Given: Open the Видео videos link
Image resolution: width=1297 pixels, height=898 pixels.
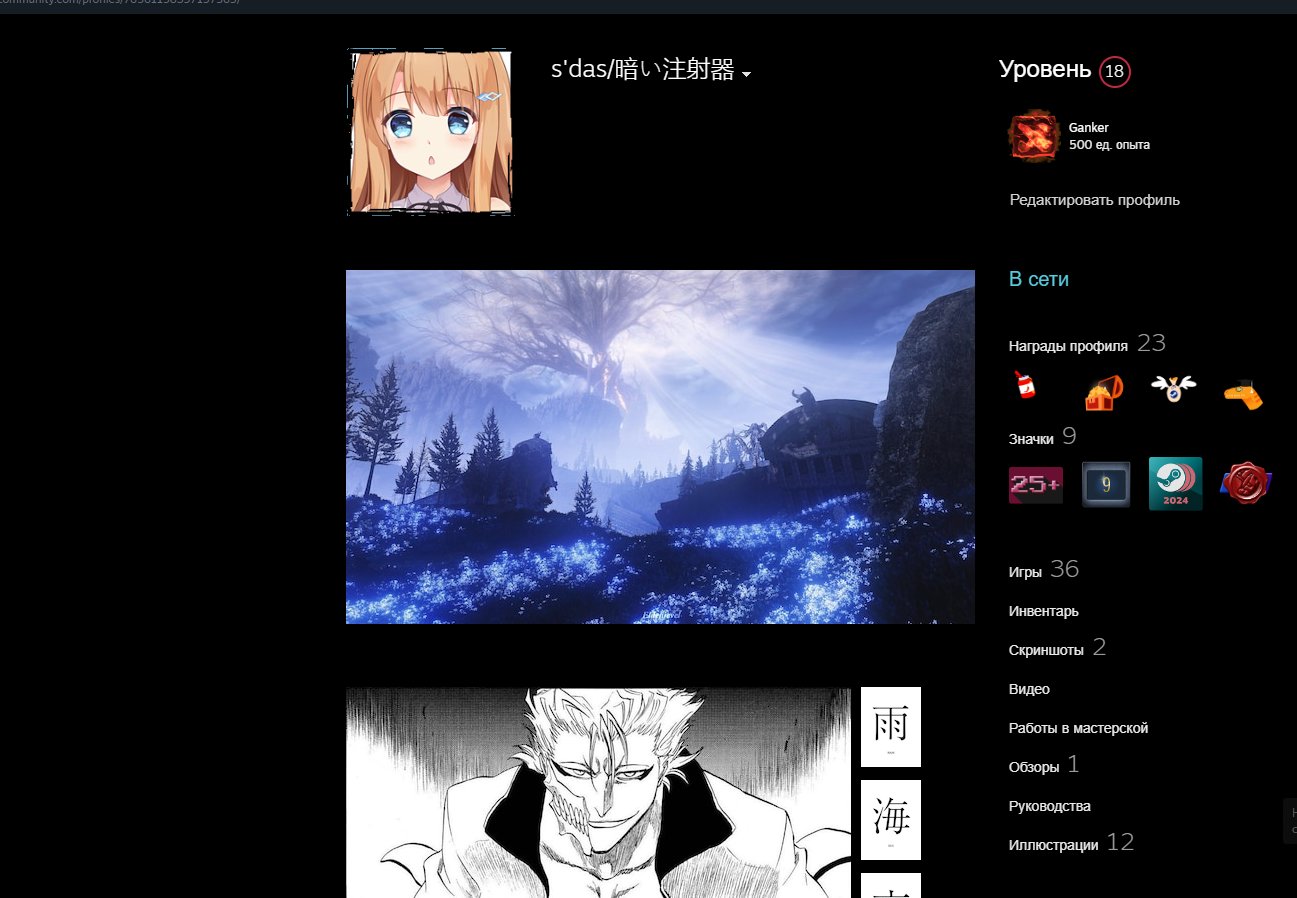Looking at the screenshot, I should tap(1029, 689).
